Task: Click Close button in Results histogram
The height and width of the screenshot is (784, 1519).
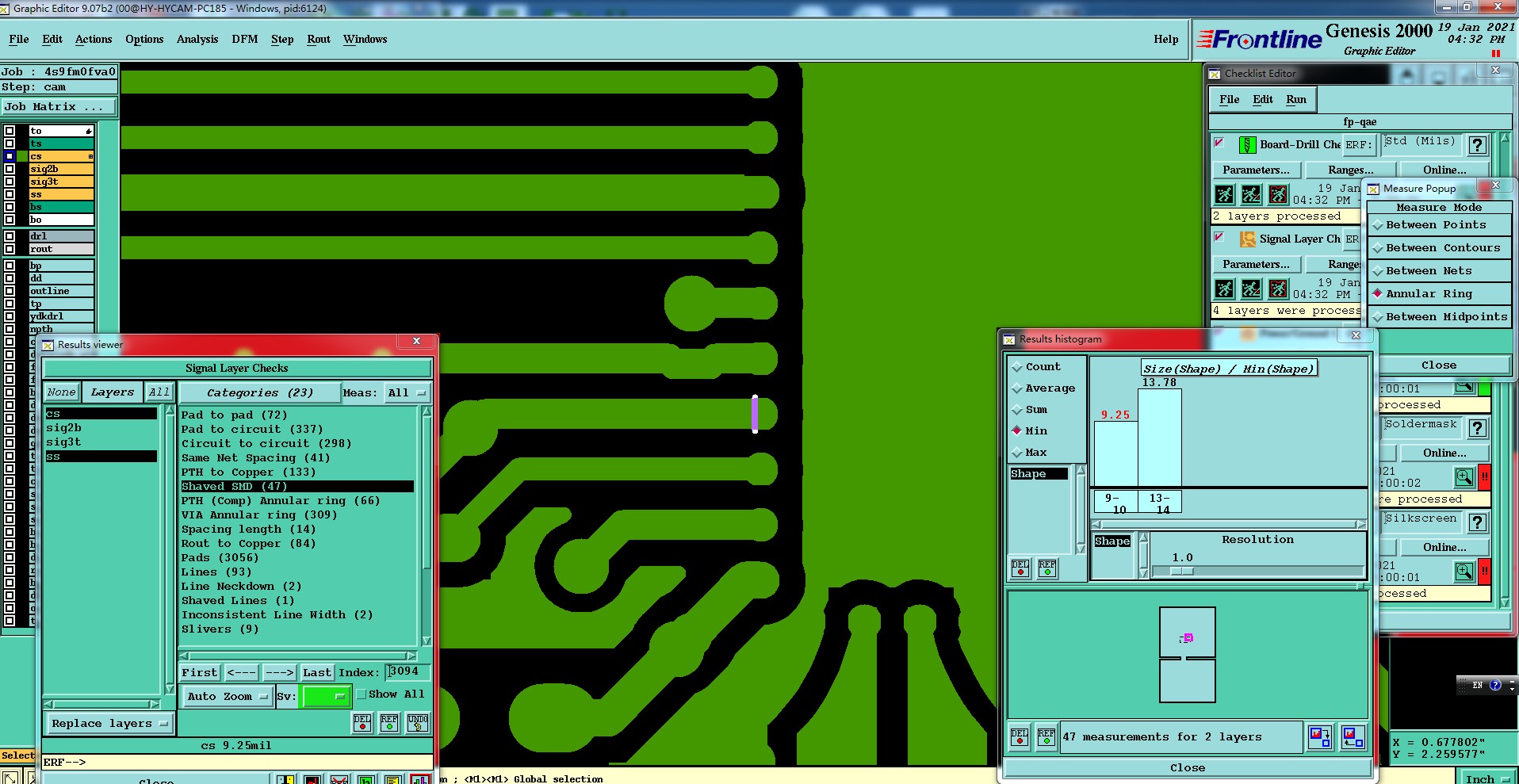Action: [x=1188, y=768]
